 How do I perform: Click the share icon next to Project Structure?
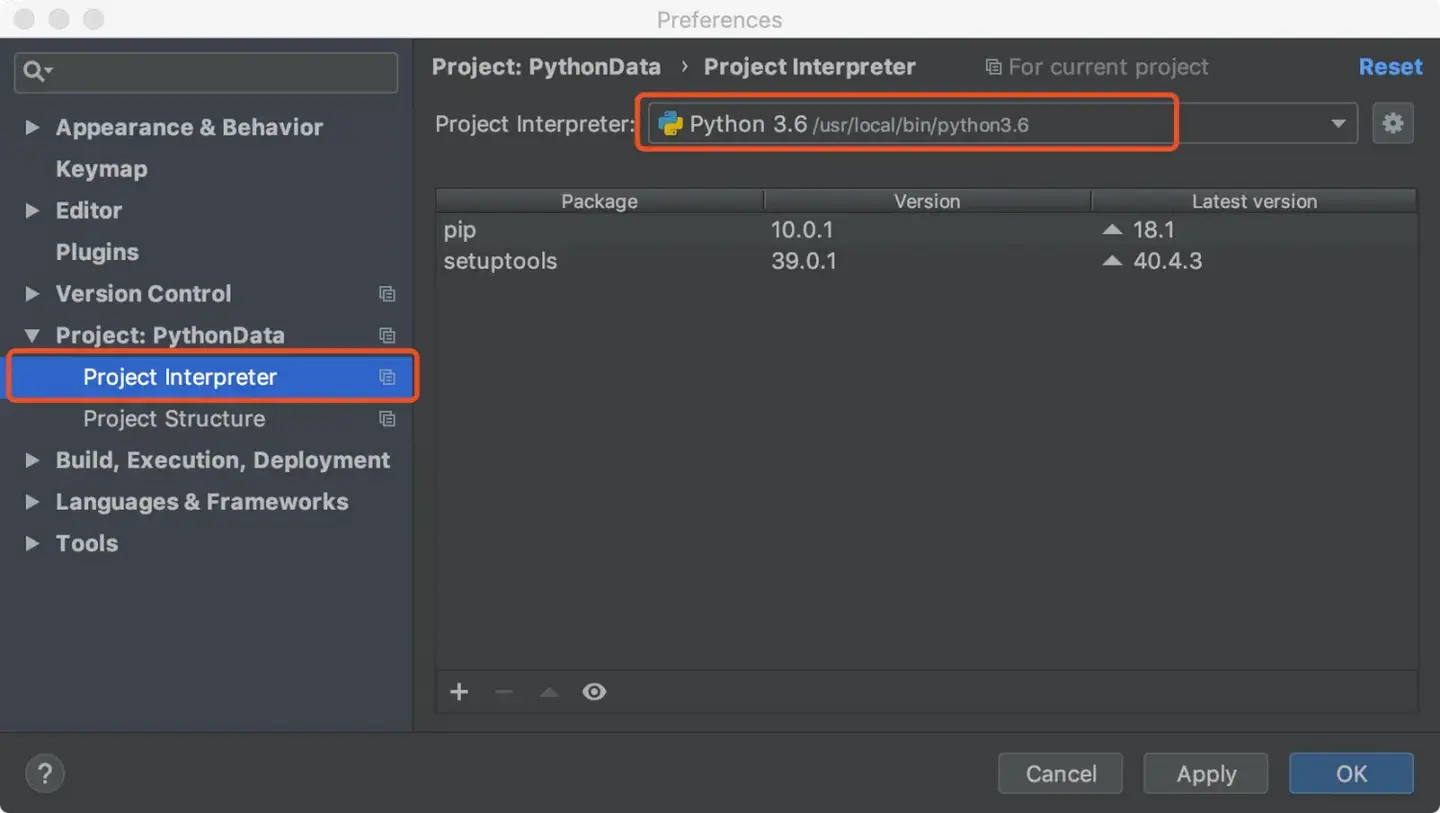tap(387, 419)
